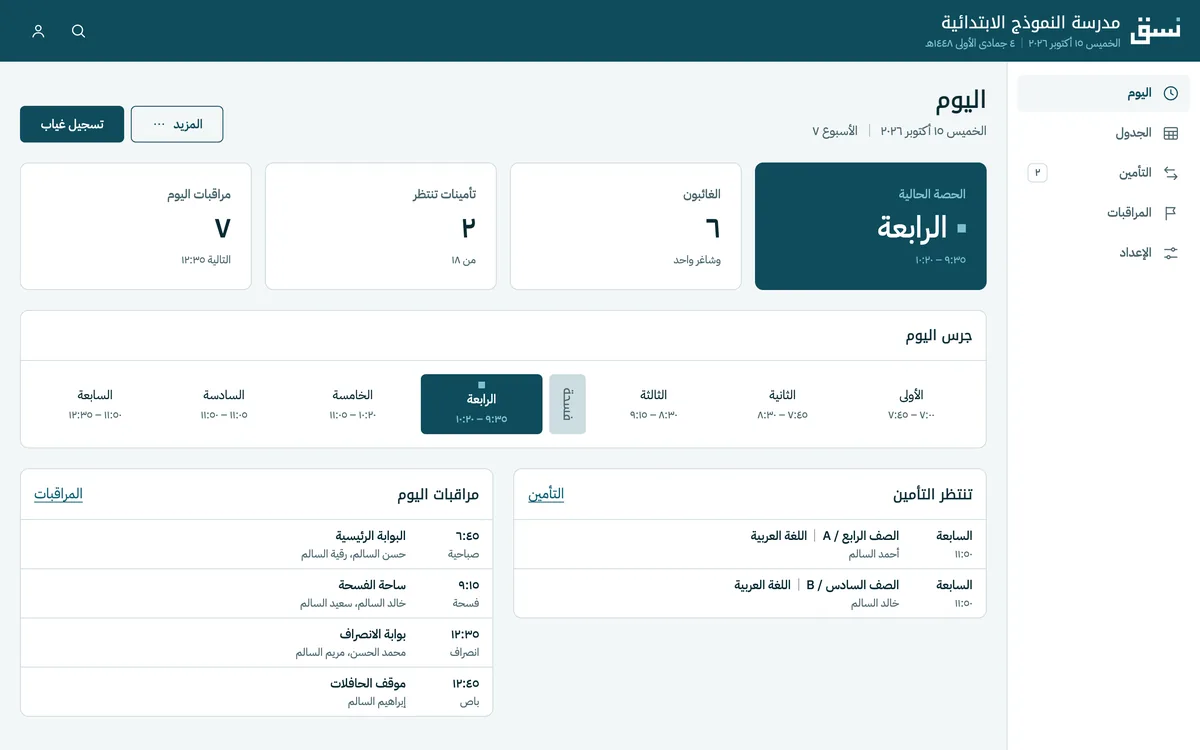This screenshot has width=1200, height=750.
Task: Select the swap arrows icon for التأمين
Action: (1171, 173)
